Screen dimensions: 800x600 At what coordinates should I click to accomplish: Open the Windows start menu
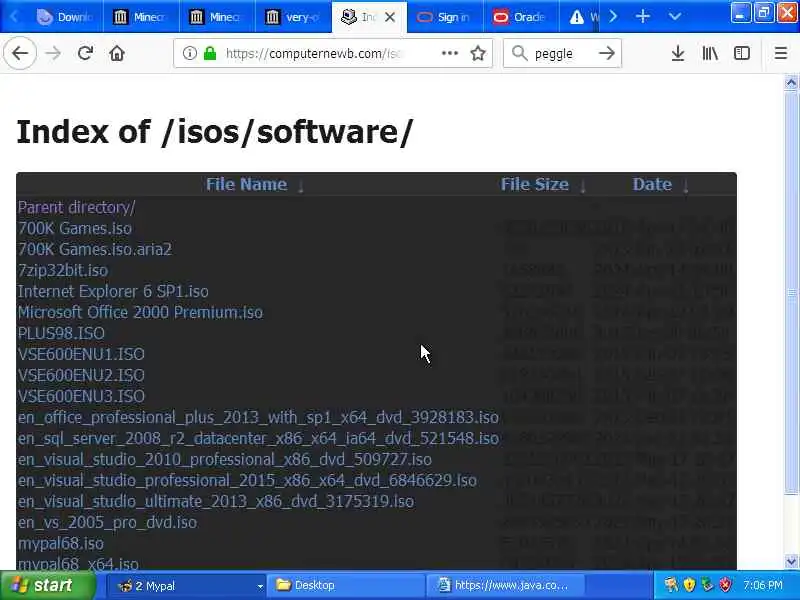coord(47,585)
